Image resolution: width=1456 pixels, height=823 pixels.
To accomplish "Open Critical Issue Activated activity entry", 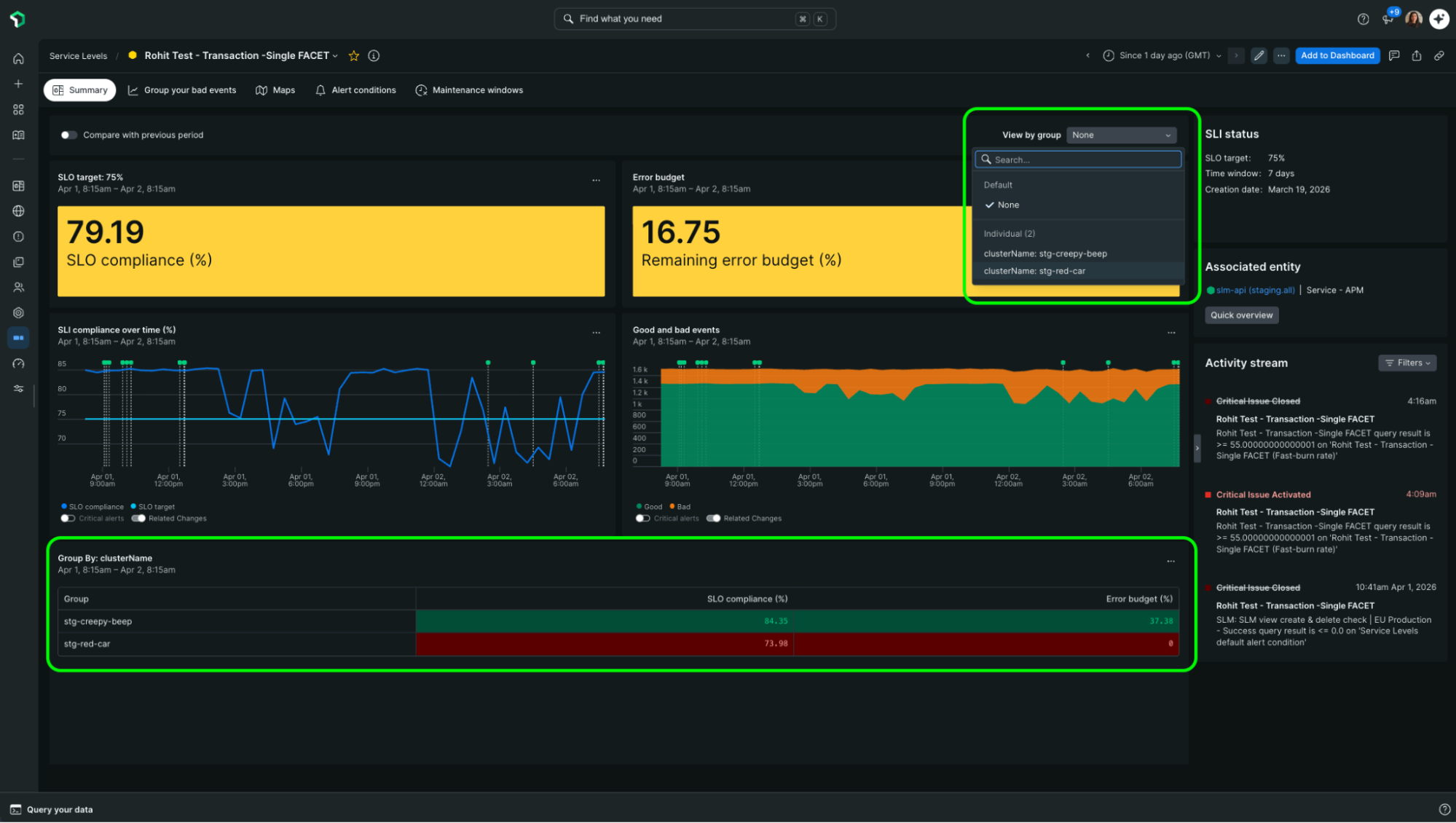I will (1321, 522).
